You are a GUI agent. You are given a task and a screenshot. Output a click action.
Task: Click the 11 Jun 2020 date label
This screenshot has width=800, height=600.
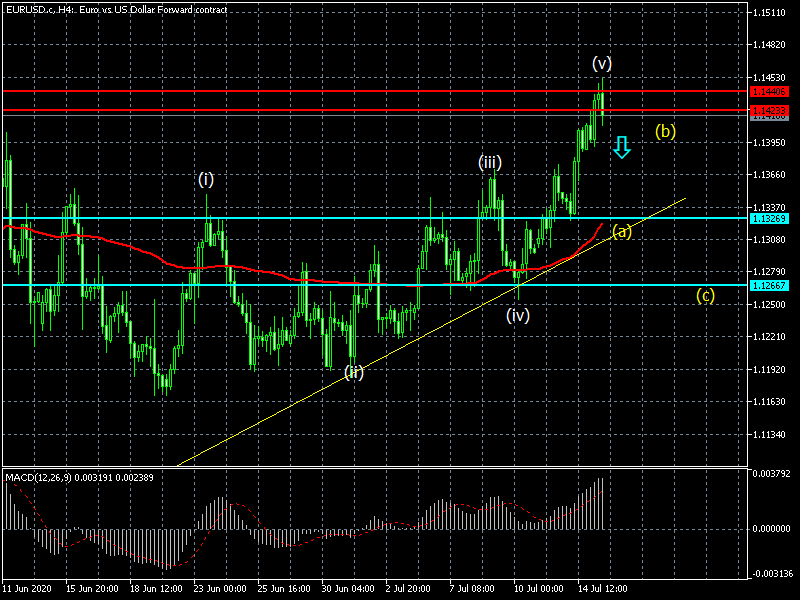pos(28,588)
